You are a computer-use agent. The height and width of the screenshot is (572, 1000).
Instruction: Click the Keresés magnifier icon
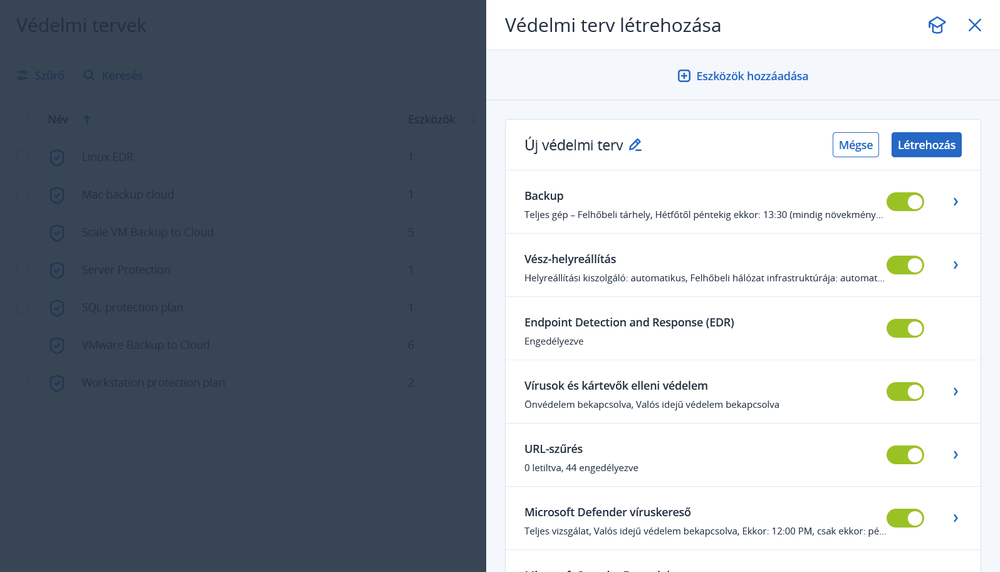tap(89, 76)
